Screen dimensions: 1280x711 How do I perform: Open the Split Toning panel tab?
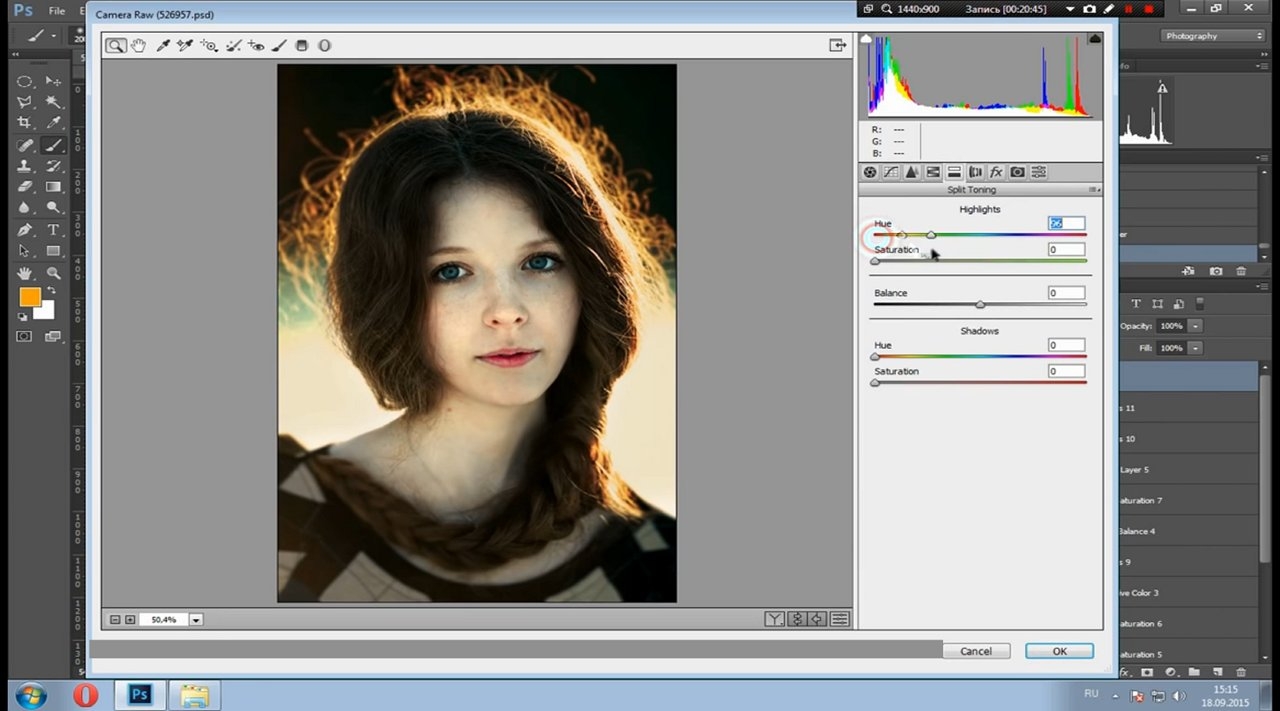954,172
